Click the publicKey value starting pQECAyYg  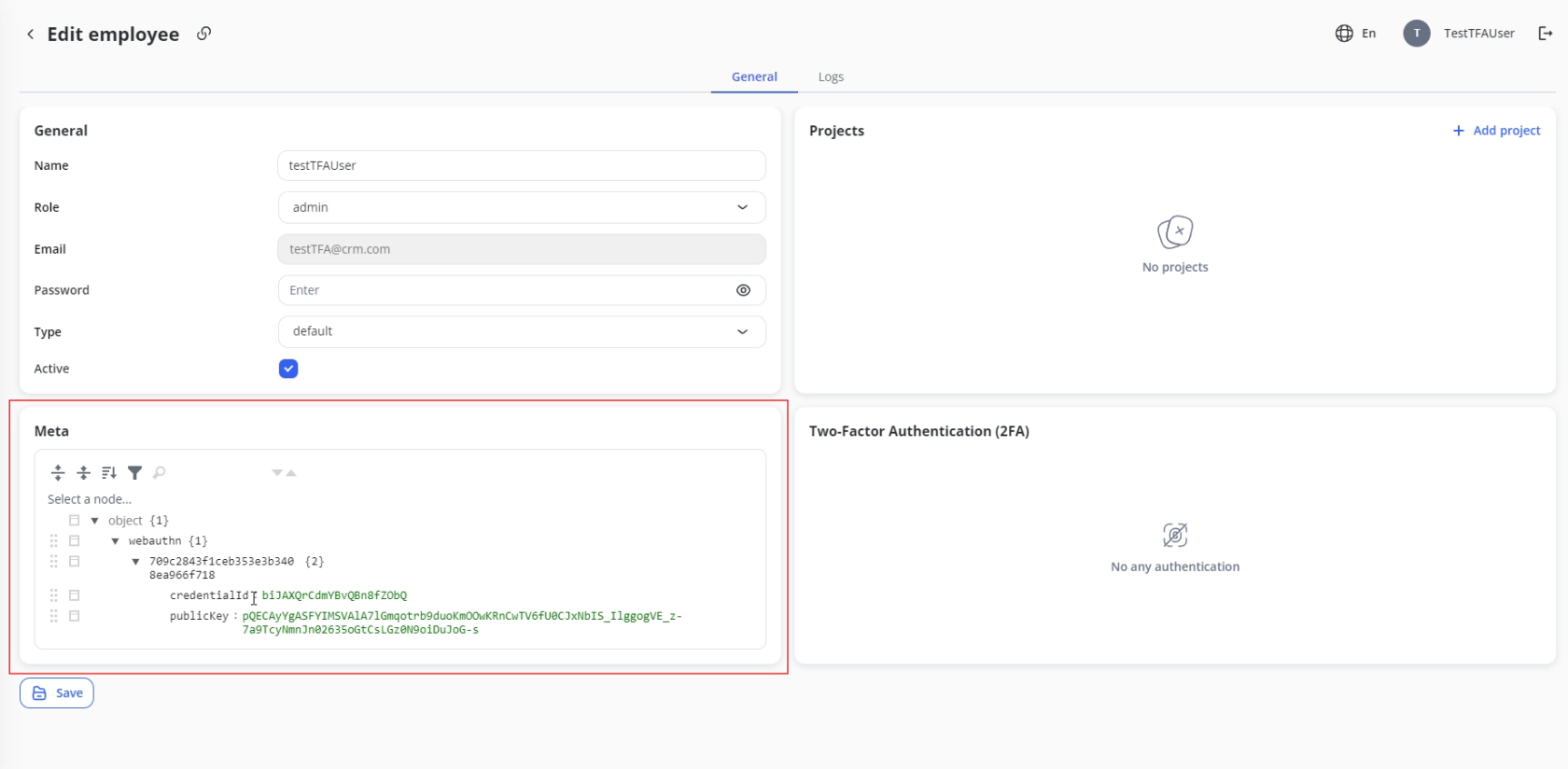pyautogui.click(x=462, y=622)
